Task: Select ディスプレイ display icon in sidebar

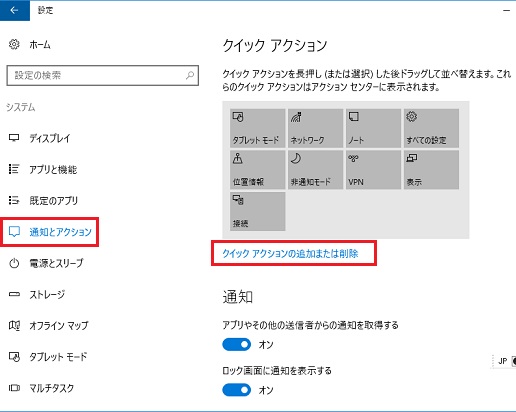Action: (x=14, y=138)
